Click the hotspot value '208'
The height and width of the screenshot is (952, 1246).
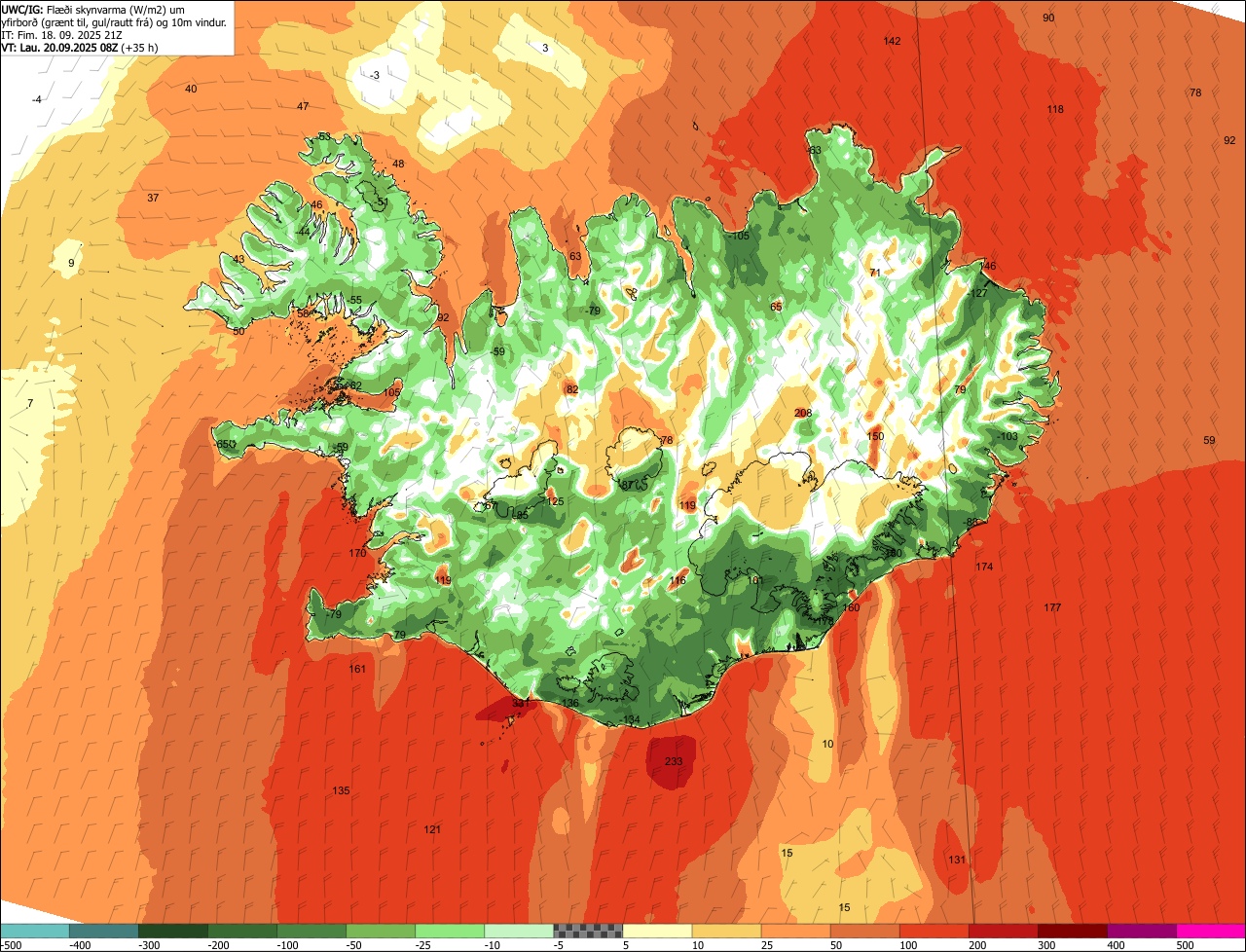(803, 413)
